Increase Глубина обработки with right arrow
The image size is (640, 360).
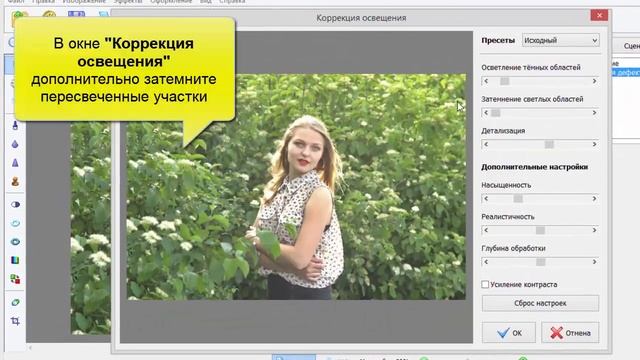(595, 262)
